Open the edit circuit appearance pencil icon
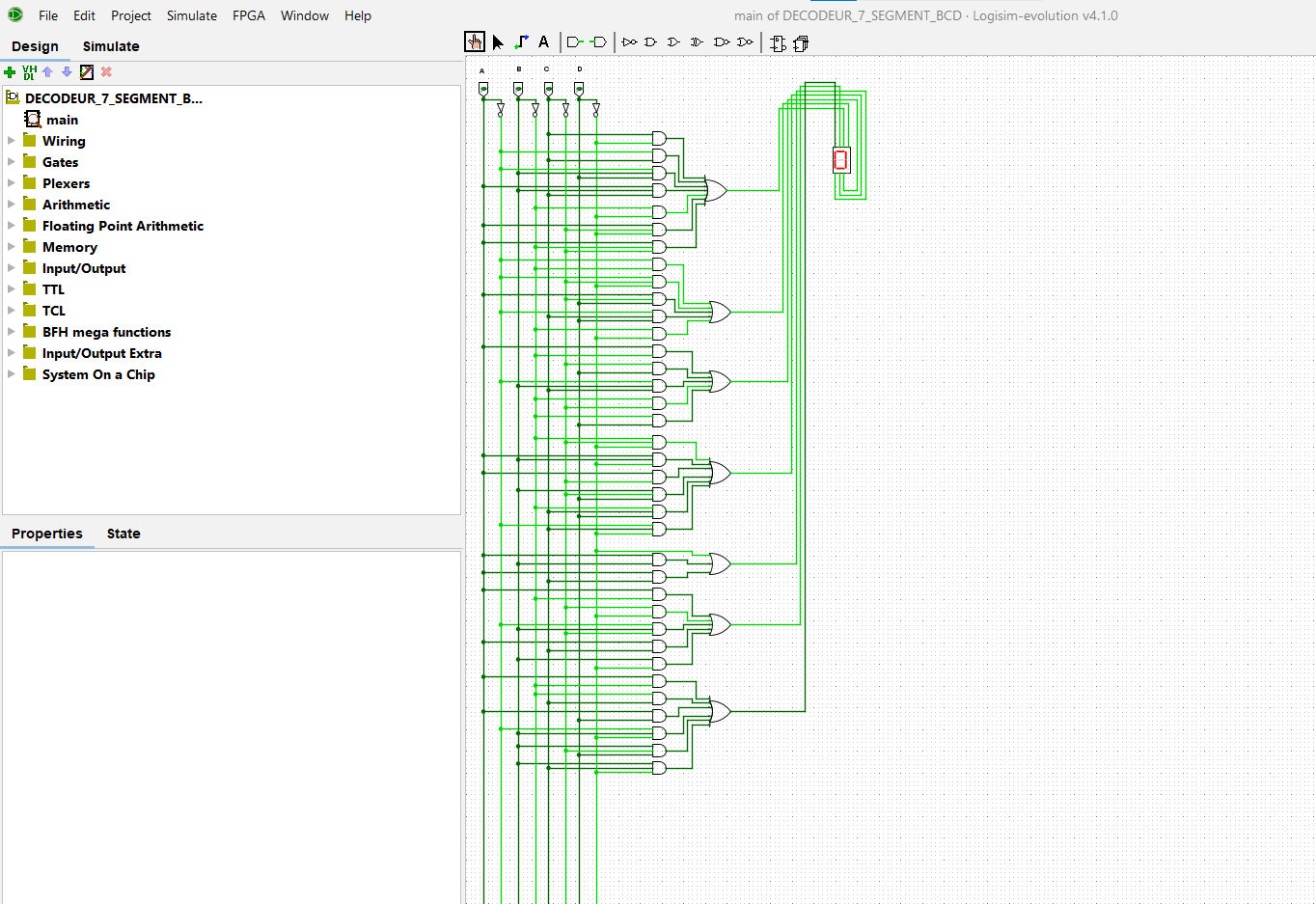 point(87,72)
